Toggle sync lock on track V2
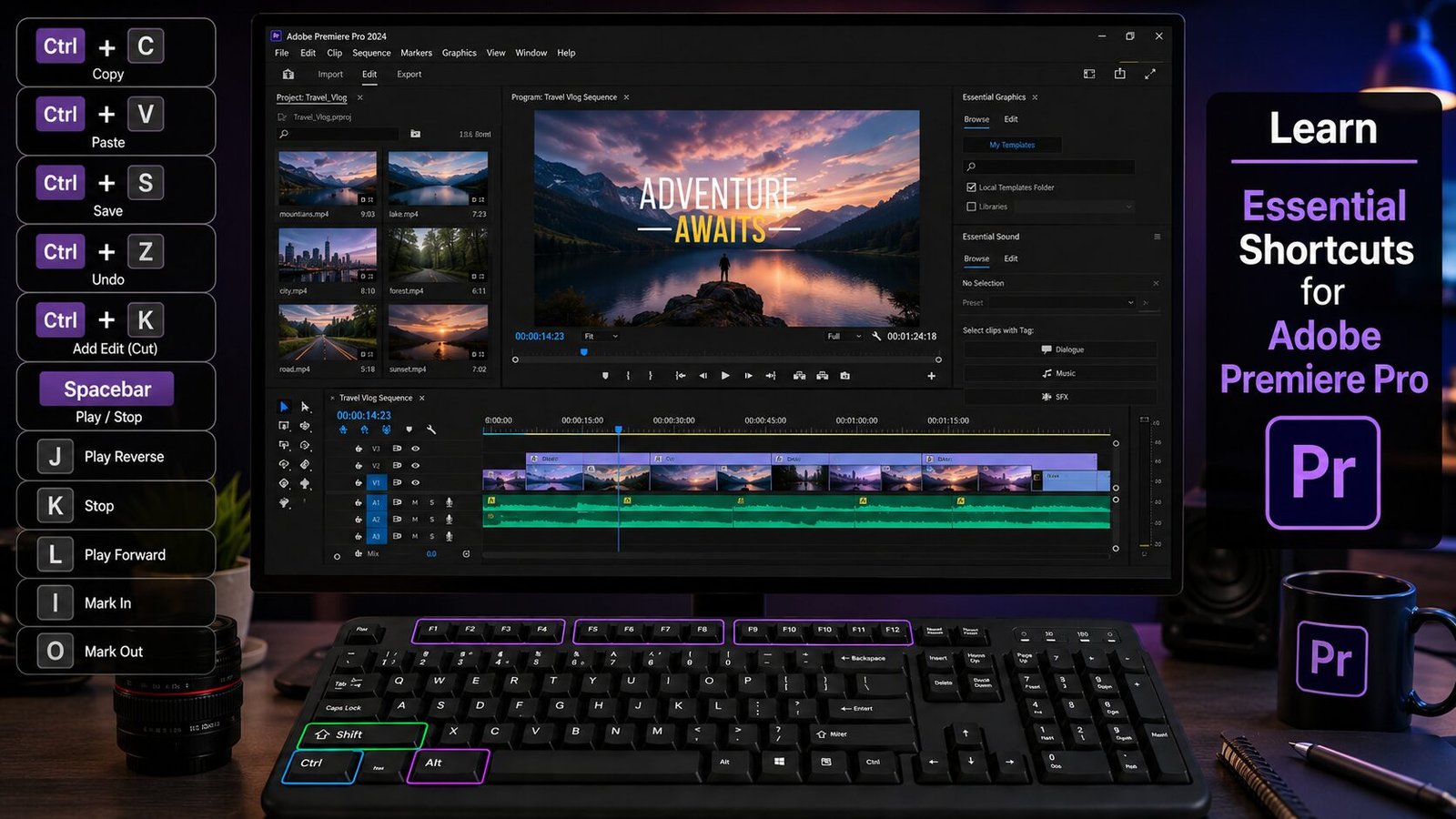The image size is (1456, 819). point(397,466)
